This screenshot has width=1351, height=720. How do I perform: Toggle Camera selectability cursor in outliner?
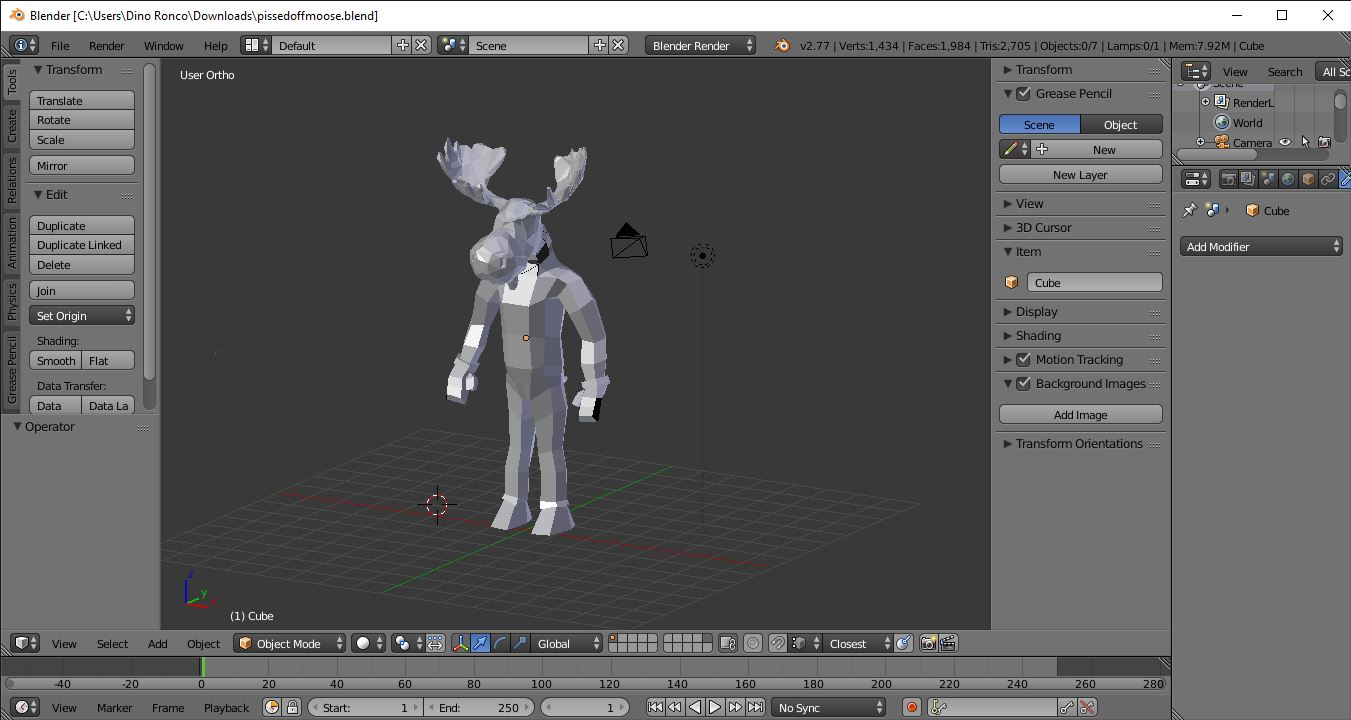click(1305, 142)
